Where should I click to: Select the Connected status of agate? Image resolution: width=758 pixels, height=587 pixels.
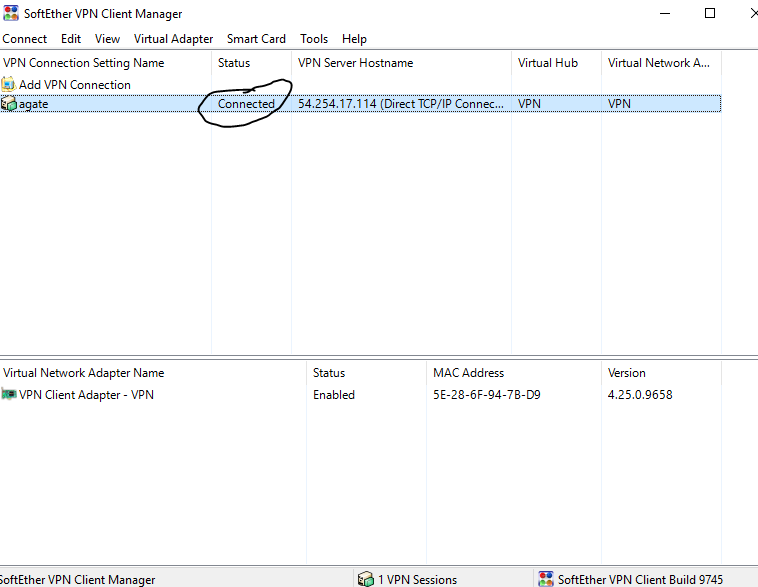pyautogui.click(x=246, y=104)
